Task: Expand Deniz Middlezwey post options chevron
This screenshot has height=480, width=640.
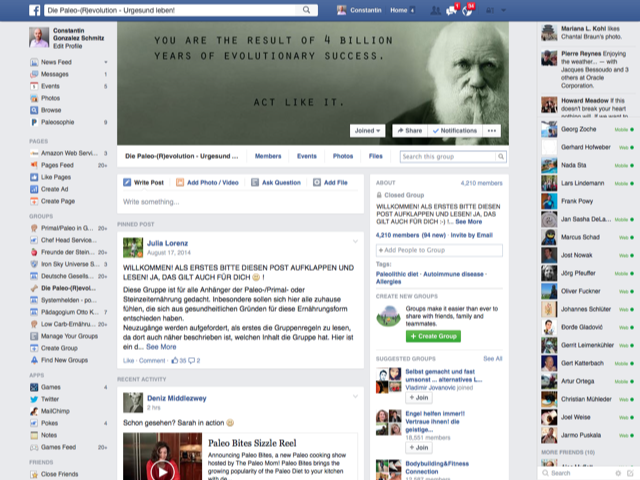Action: (x=356, y=396)
